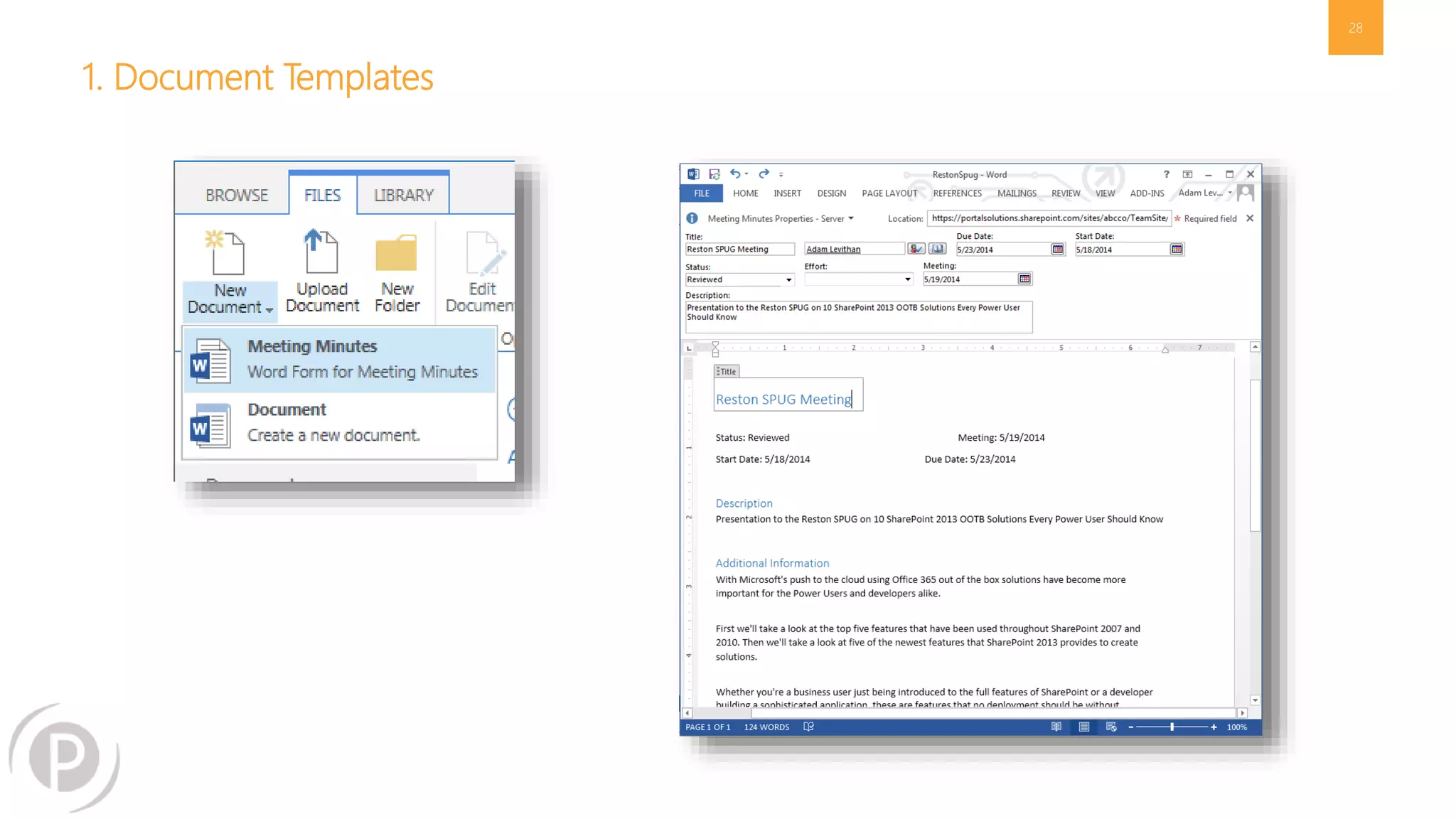
Task: Click the vertical scrollbar up arrow
Action: tap(1255, 347)
